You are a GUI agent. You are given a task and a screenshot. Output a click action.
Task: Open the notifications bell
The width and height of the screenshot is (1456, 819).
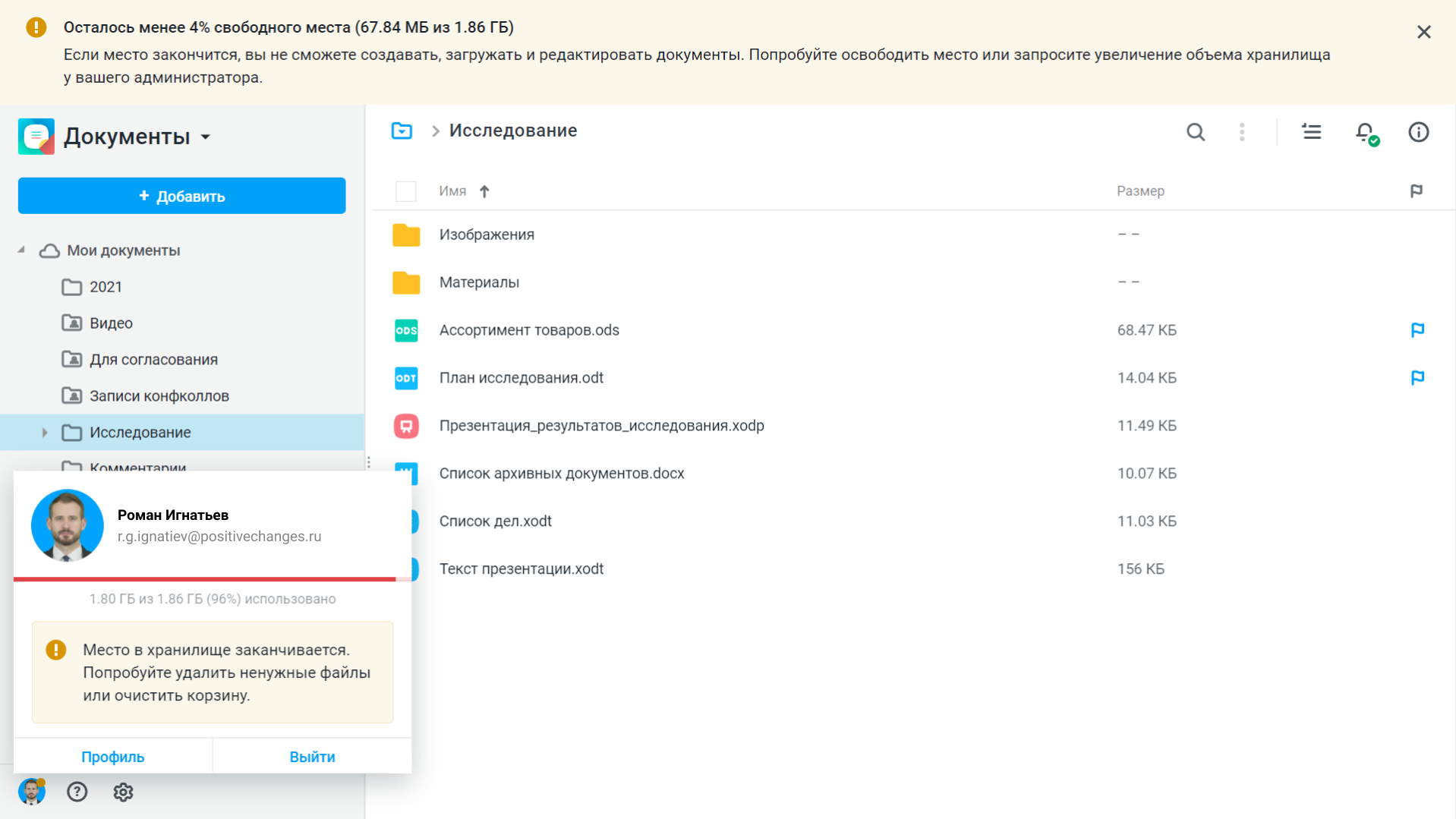click(x=1365, y=131)
